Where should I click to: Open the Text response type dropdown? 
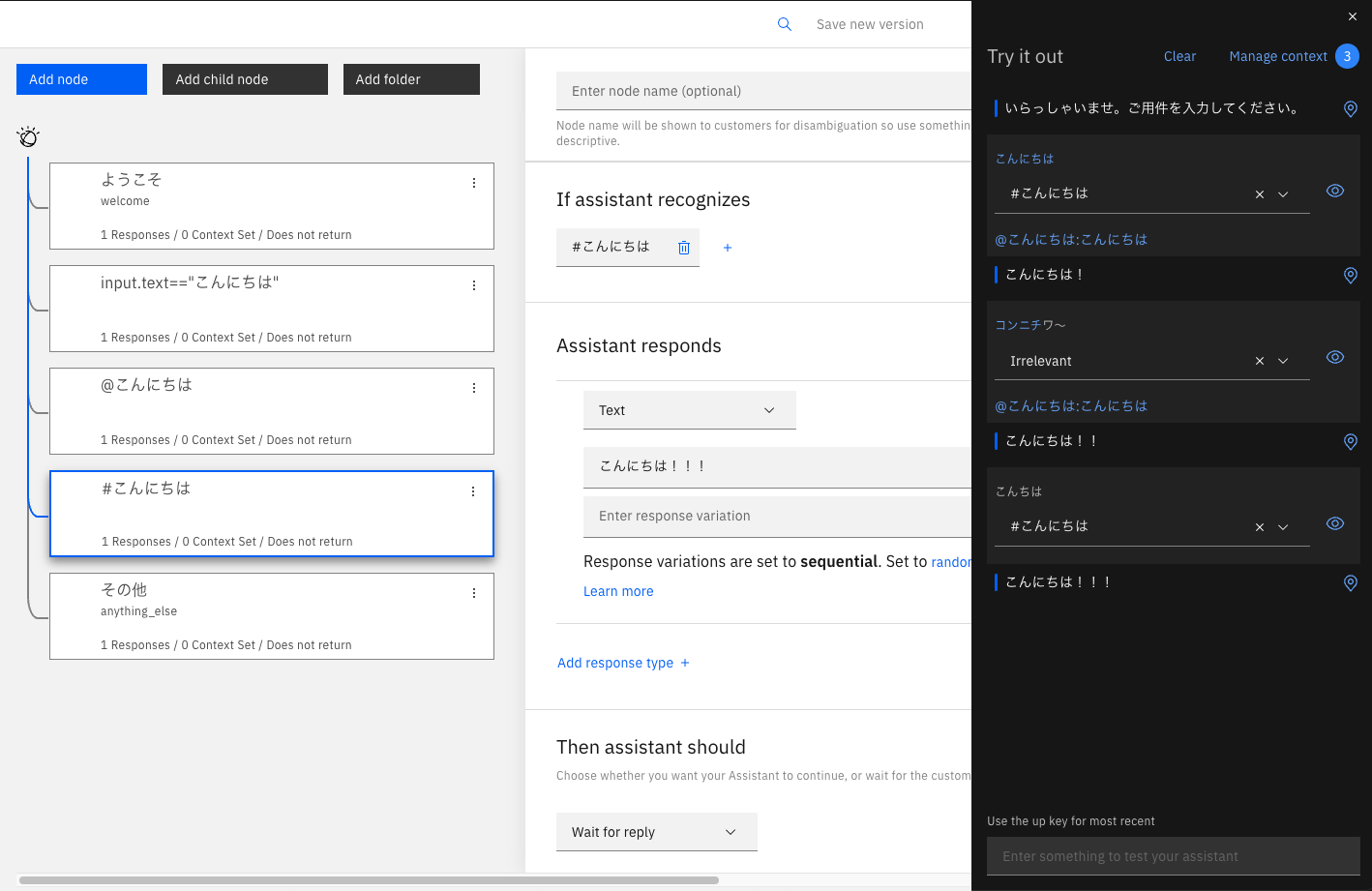click(x=689, y=410)
